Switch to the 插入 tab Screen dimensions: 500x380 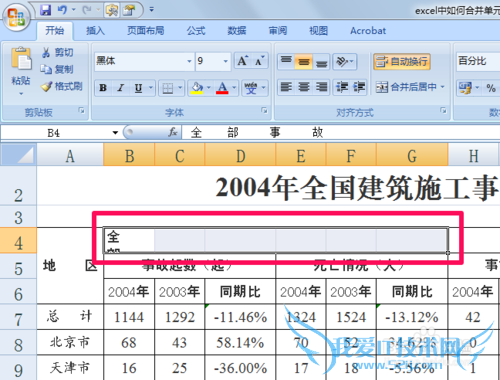click(x=95, y=31)
